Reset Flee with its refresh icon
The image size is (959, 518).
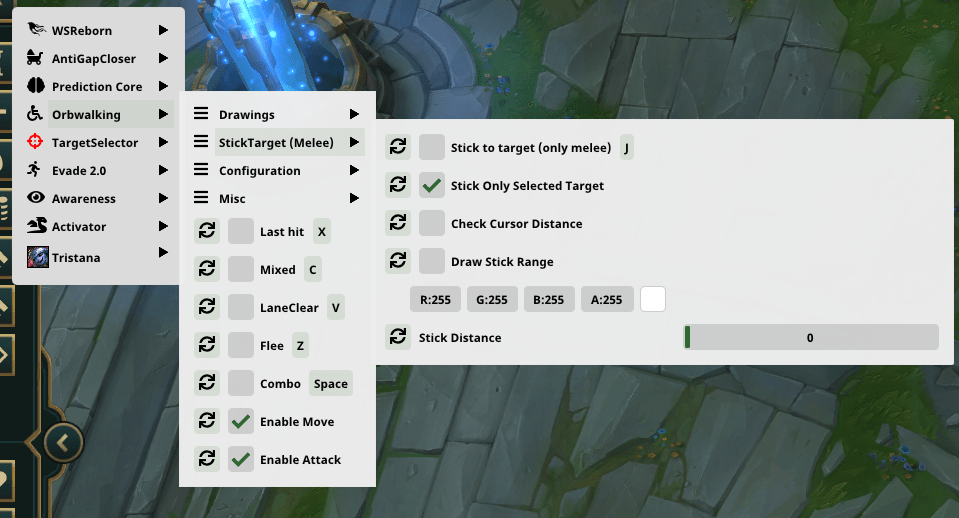coord(207,344)
